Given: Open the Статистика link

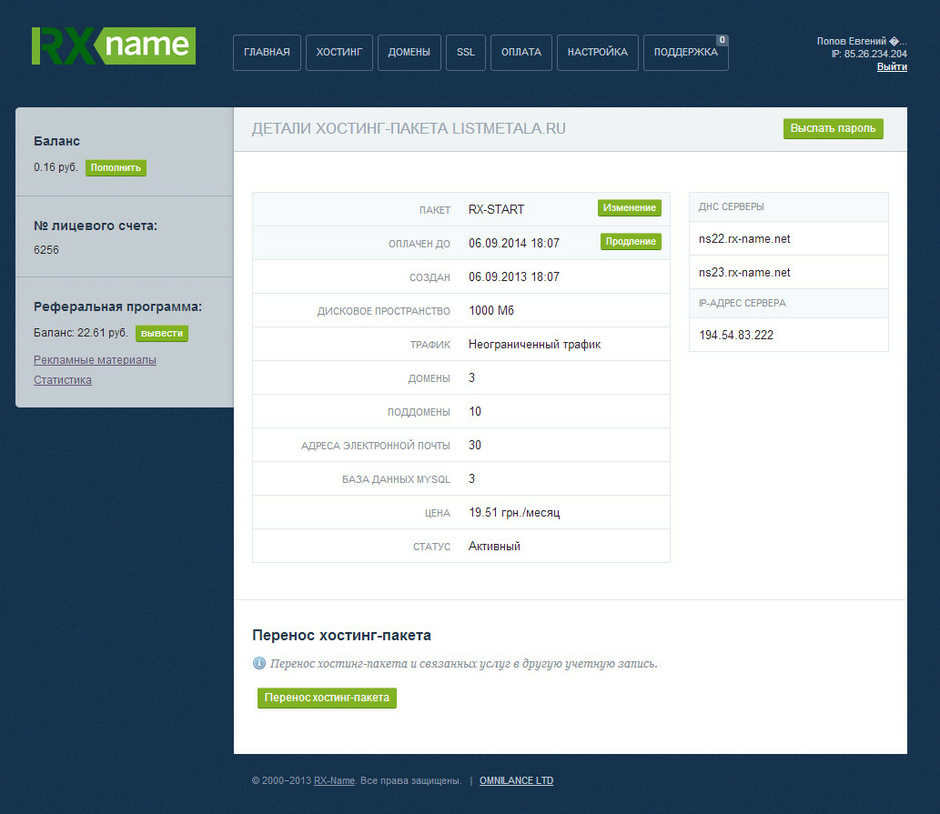Looking at the screenshot, I should click(62, 380).
